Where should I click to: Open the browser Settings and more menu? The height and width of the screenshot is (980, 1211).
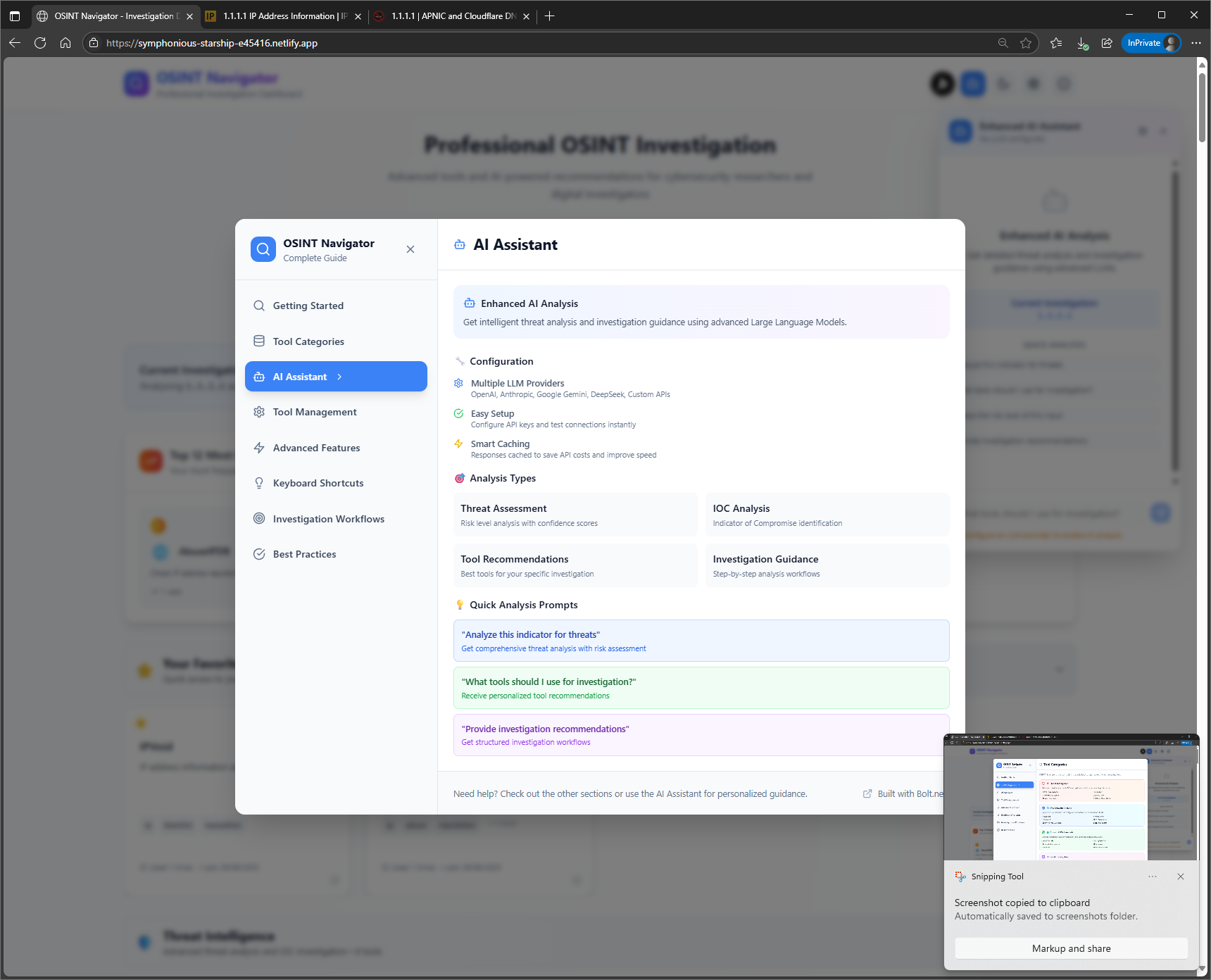[x=1196, y=43]
